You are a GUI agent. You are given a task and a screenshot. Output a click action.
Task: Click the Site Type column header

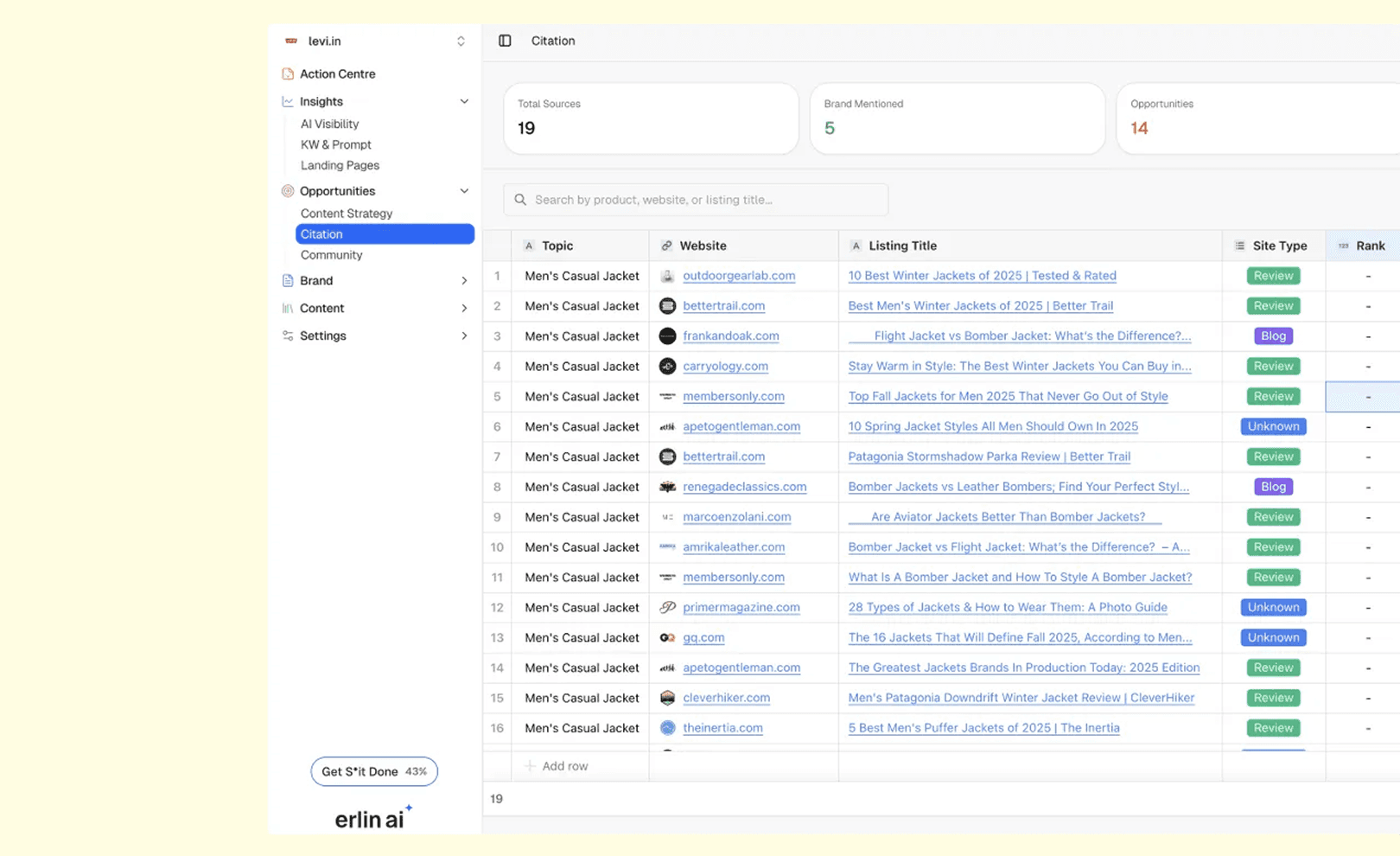pos(1274,246)
